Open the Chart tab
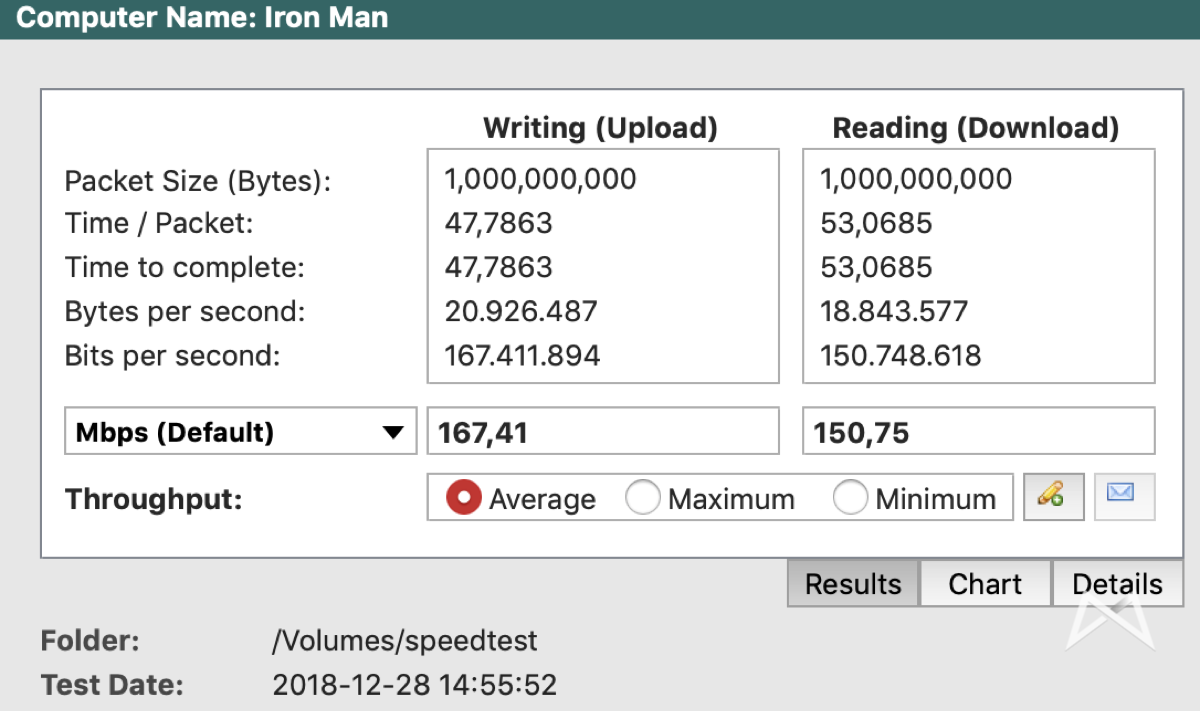 tap(985, 584)
